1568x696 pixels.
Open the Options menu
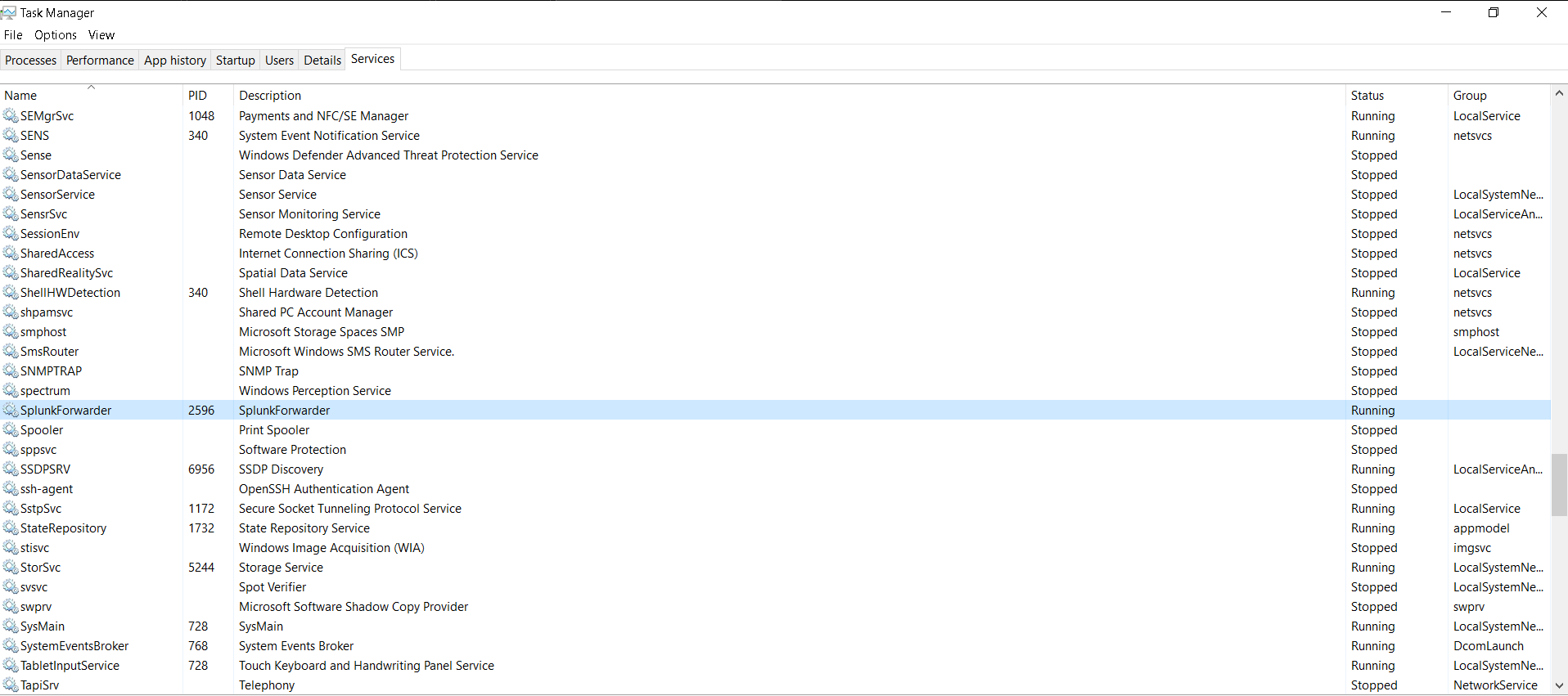click(x=56, y=35)
